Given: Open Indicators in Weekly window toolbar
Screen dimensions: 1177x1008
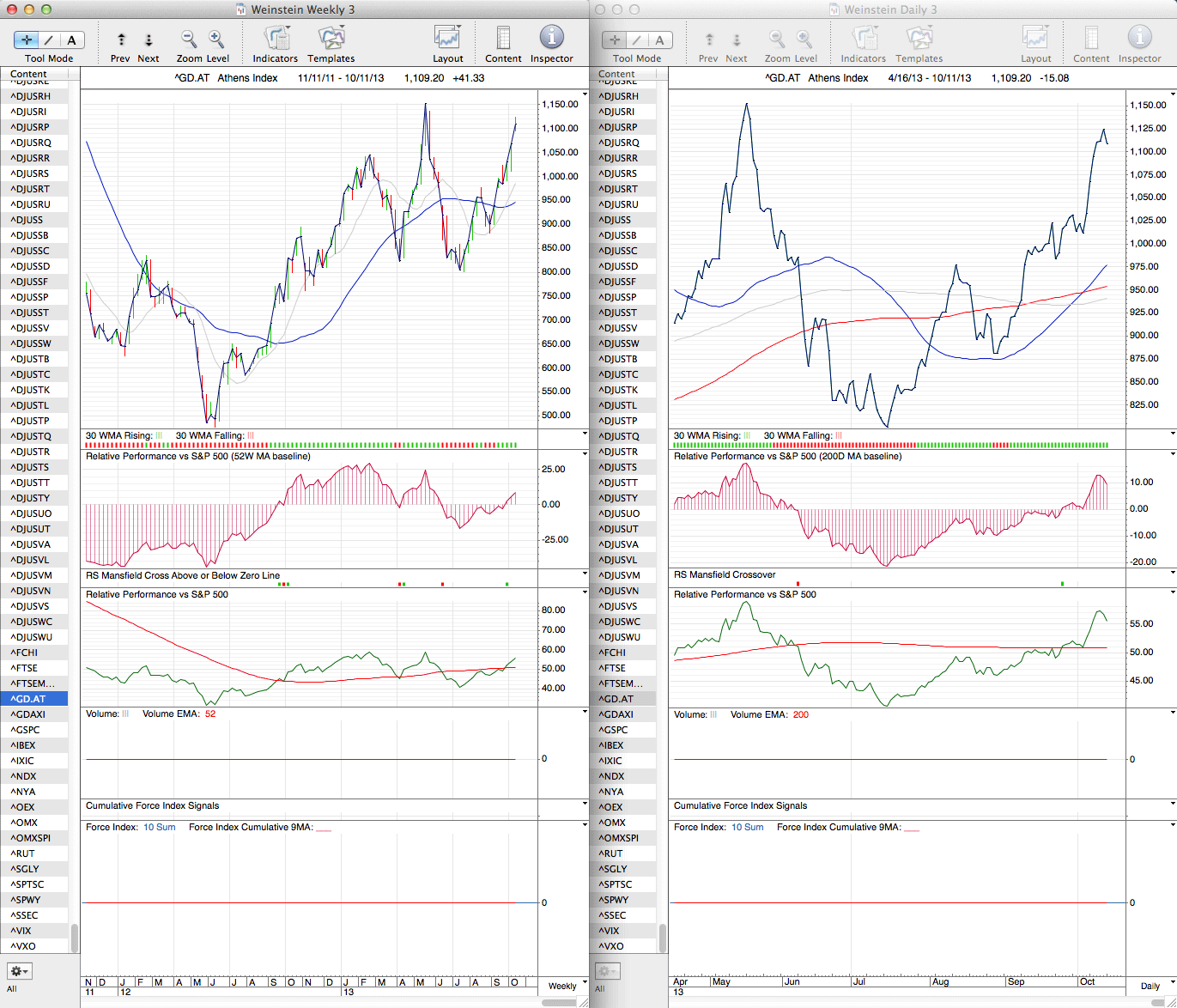Looking at the screenshot, I should pyautogui.click(x=276, y=39).
